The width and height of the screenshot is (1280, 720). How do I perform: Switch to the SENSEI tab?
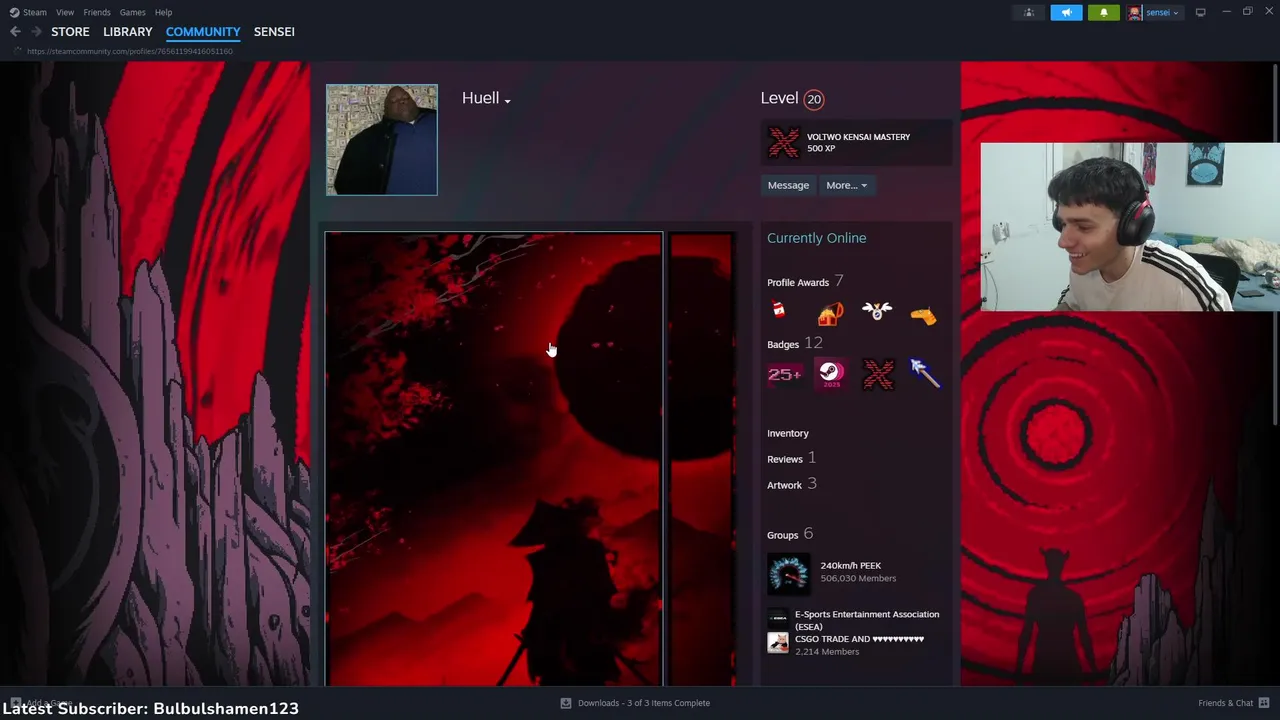click(x=274, y=32)
